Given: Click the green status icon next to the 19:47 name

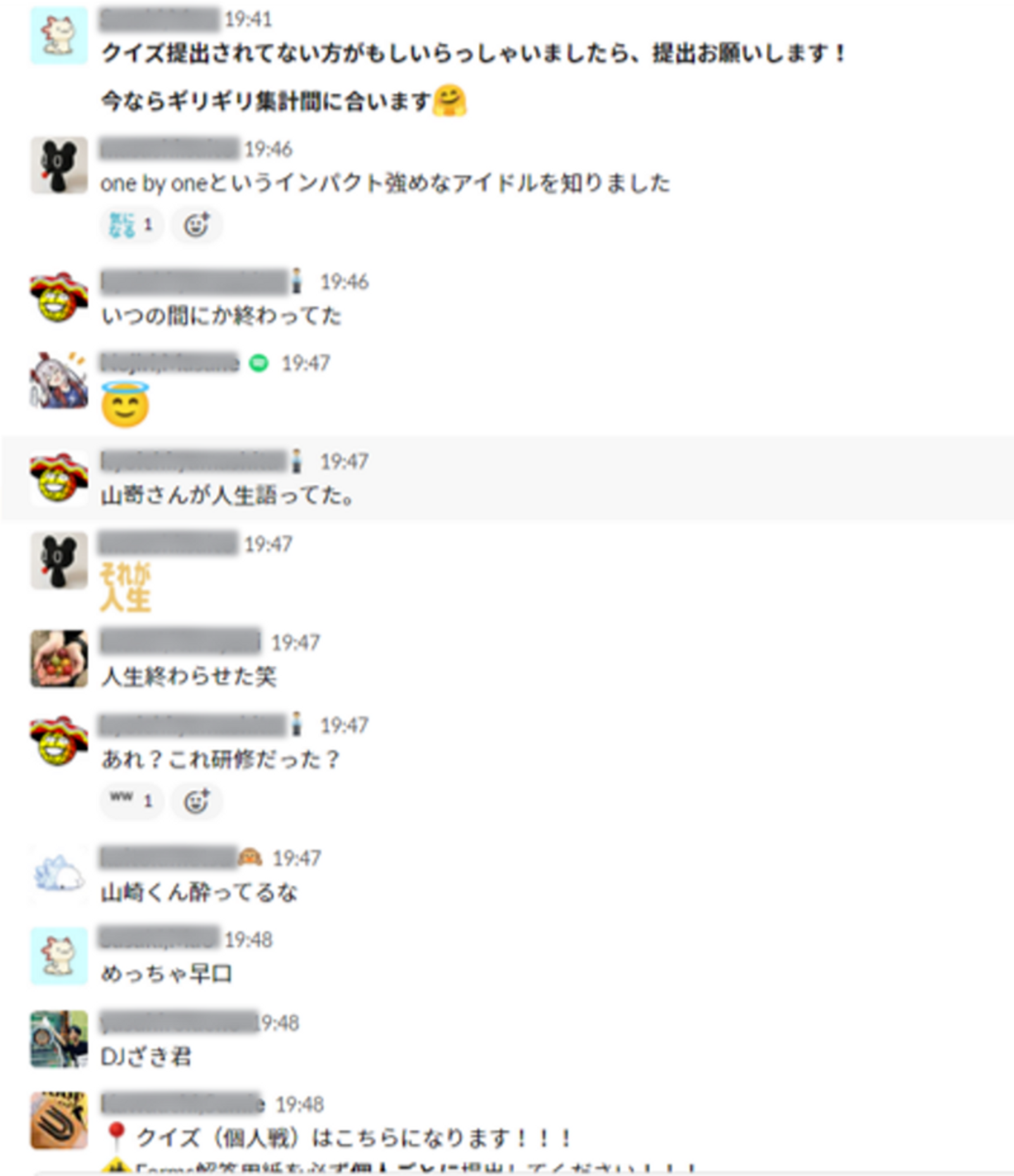Looking at the screenshot, I should pyautogui.click(x=259, y=363).
